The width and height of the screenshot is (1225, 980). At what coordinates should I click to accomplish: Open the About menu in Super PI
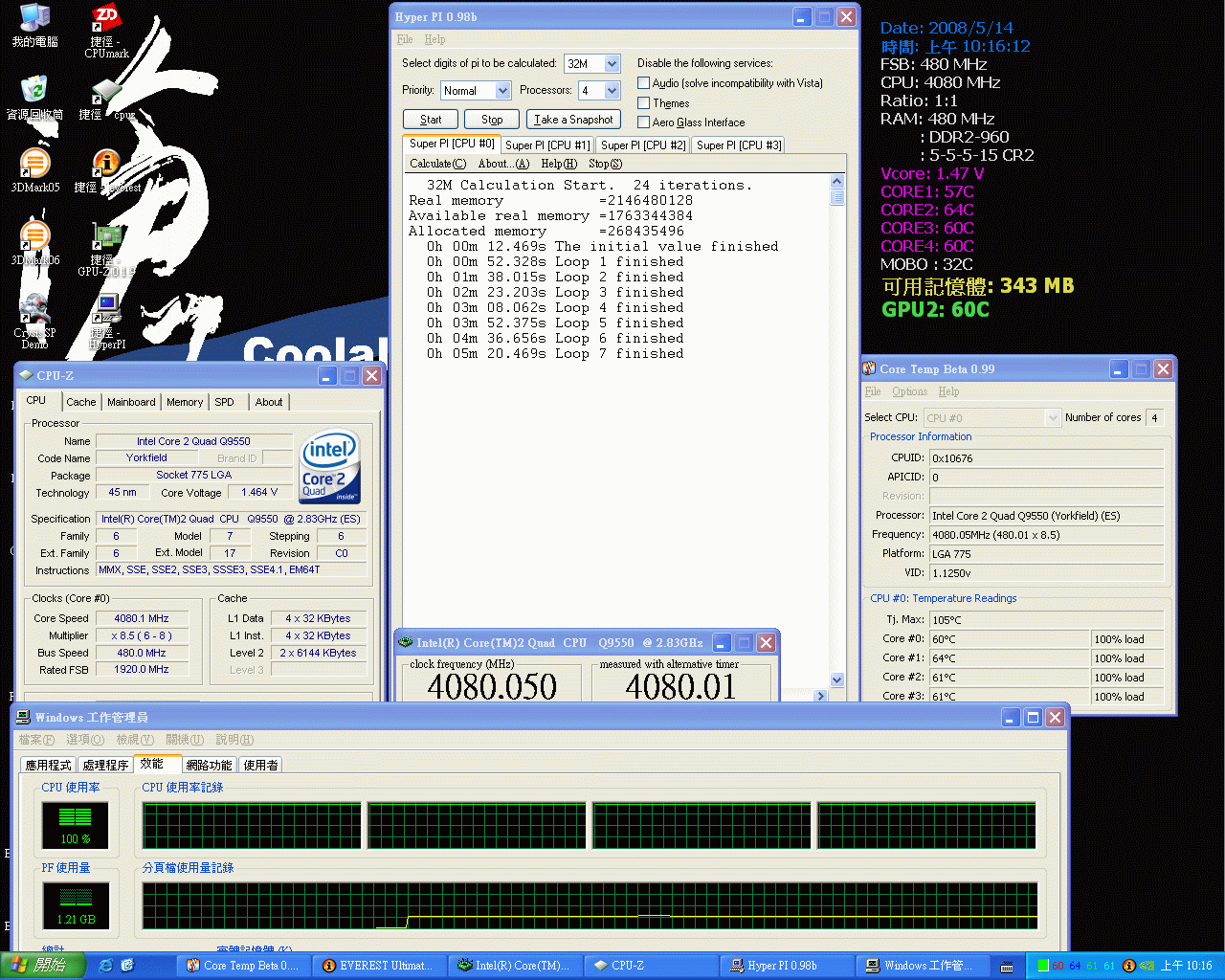coord(503,164)
